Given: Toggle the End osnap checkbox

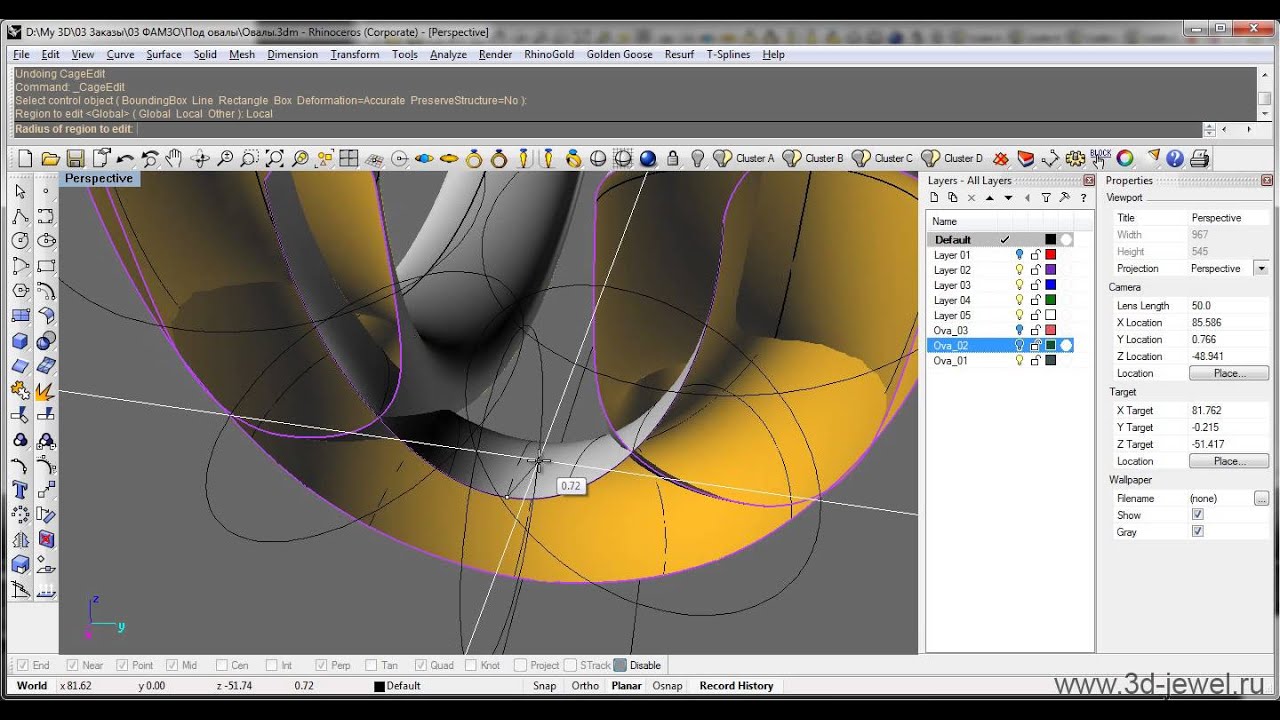Looking at the screenshot, I should [x=22, y=665].
